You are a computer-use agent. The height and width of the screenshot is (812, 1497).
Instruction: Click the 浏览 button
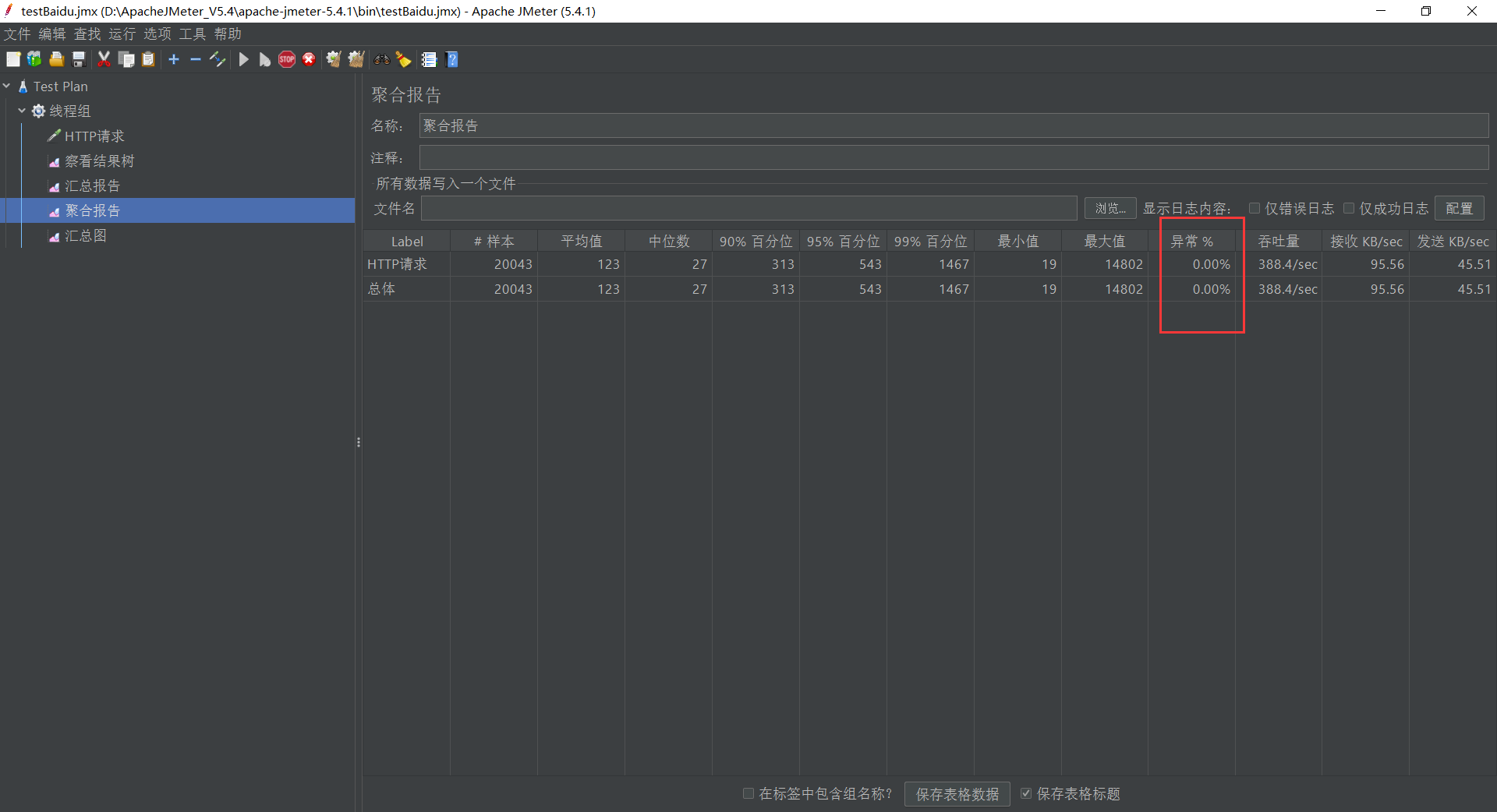click(1109, 208)
